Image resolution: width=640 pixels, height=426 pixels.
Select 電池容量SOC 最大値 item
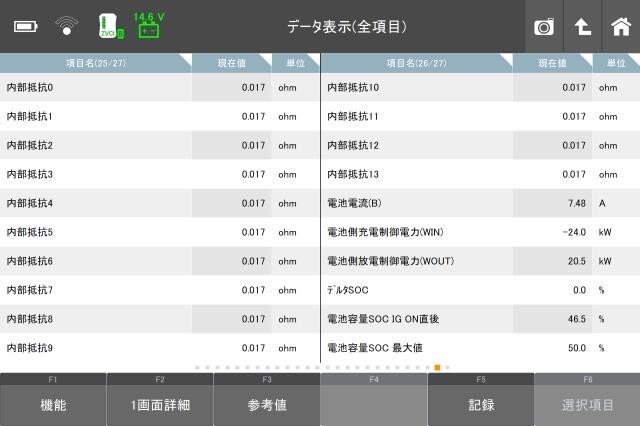coord(480,348)
